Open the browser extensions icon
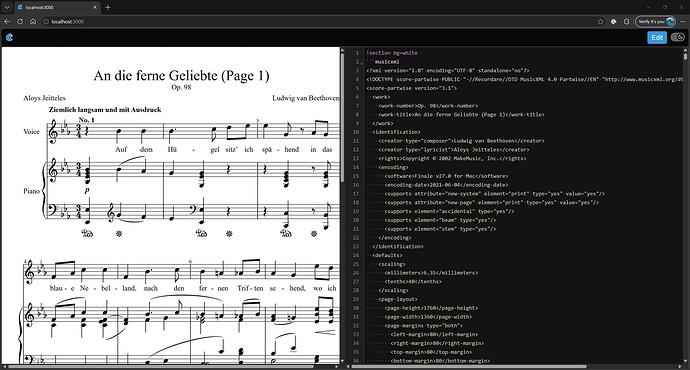This screenshot has height=370, width=690. pyautogui.click(x=613, y=22)
